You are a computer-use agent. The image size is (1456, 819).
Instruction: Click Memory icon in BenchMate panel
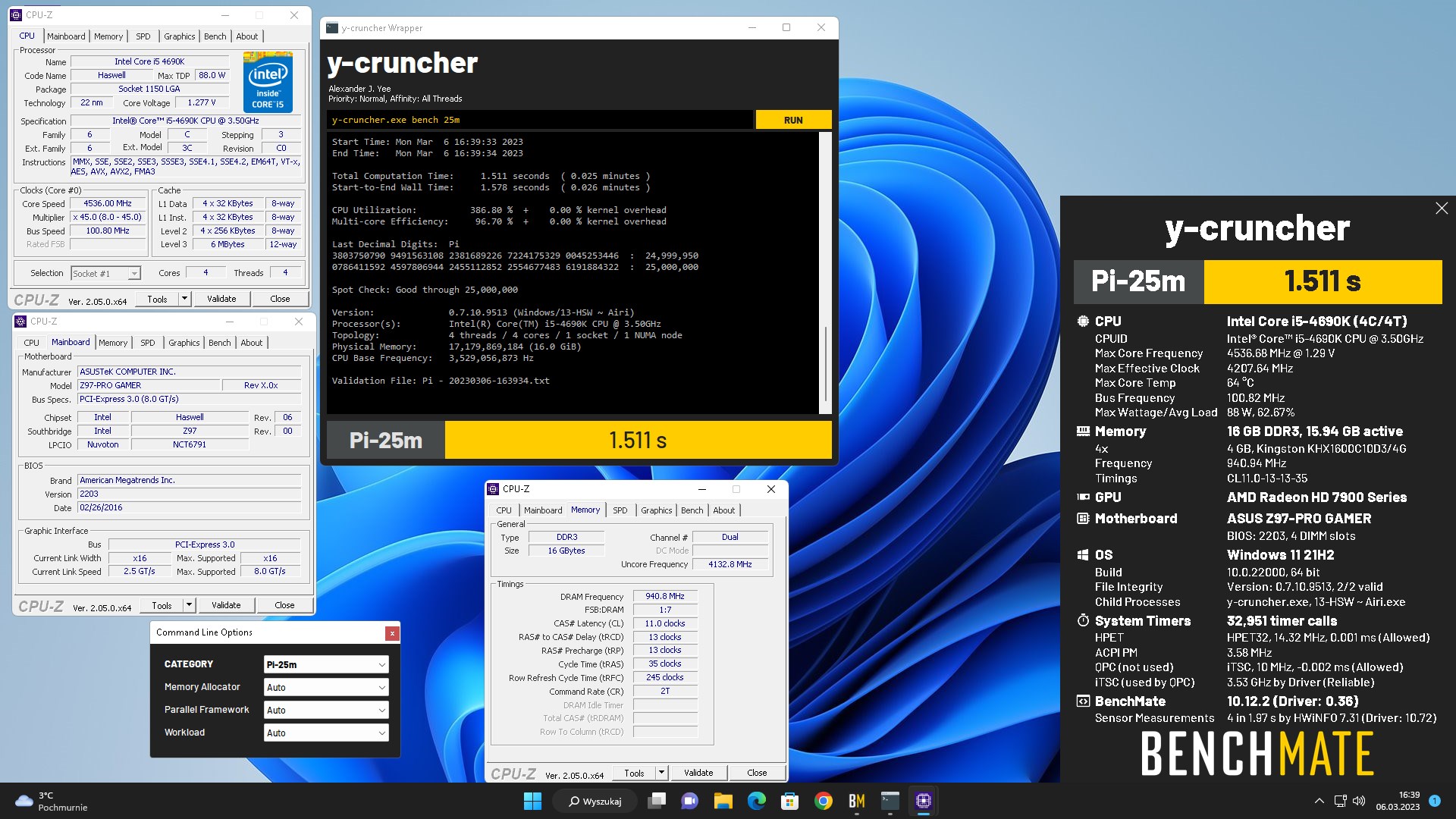[1083, 431]
